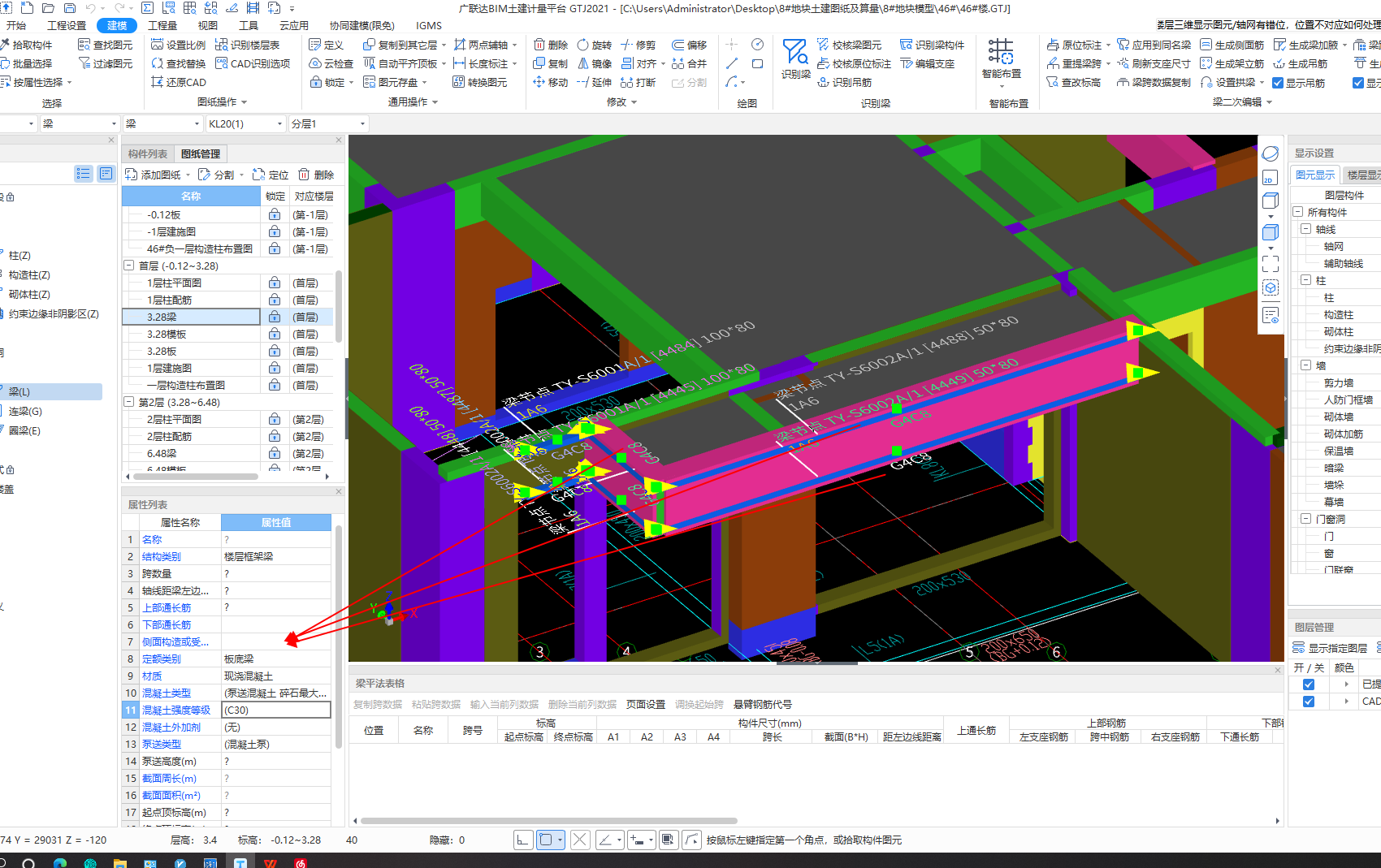Click the zoom-extents frame icon in viewport toolbar
The height and width of the screenshot is (868, 1381).
point(1270,263)
